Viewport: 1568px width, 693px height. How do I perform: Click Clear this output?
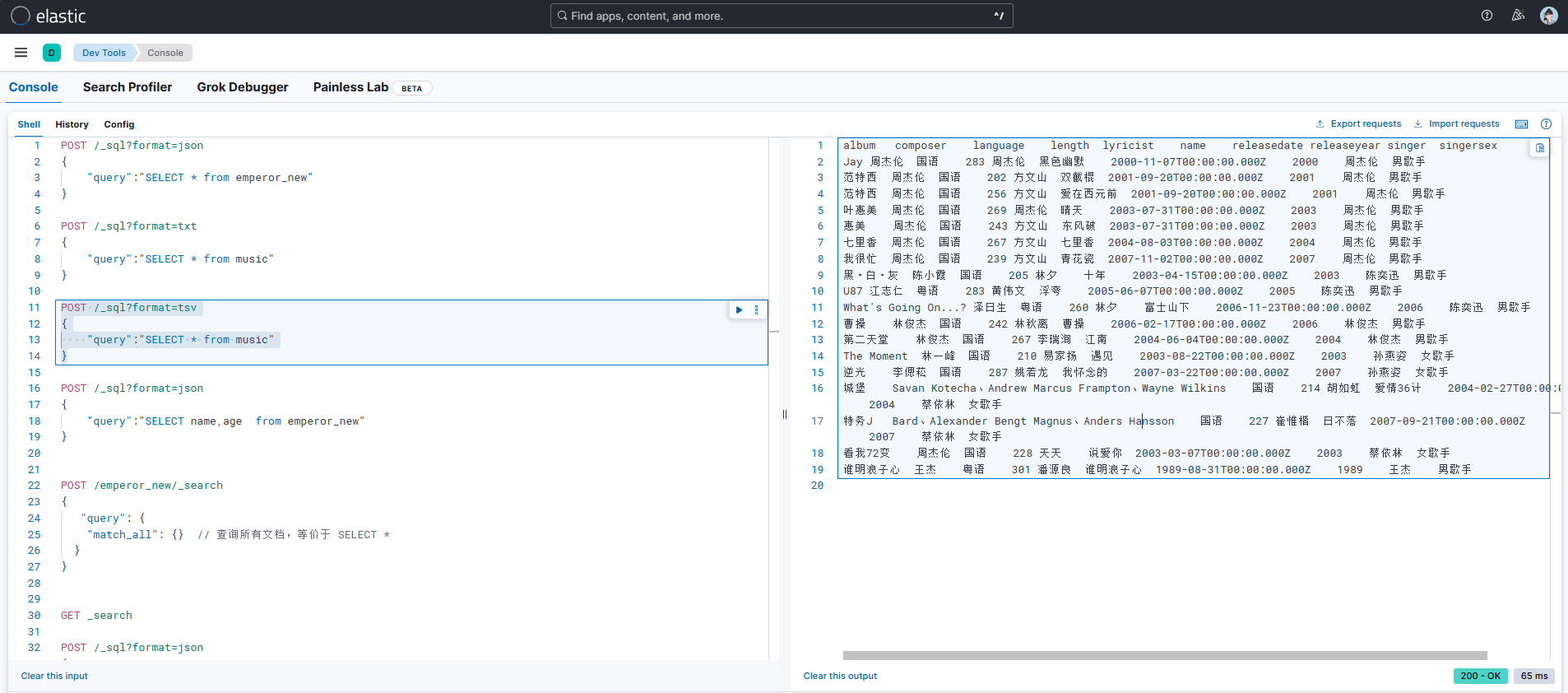(x=840, y=676)
